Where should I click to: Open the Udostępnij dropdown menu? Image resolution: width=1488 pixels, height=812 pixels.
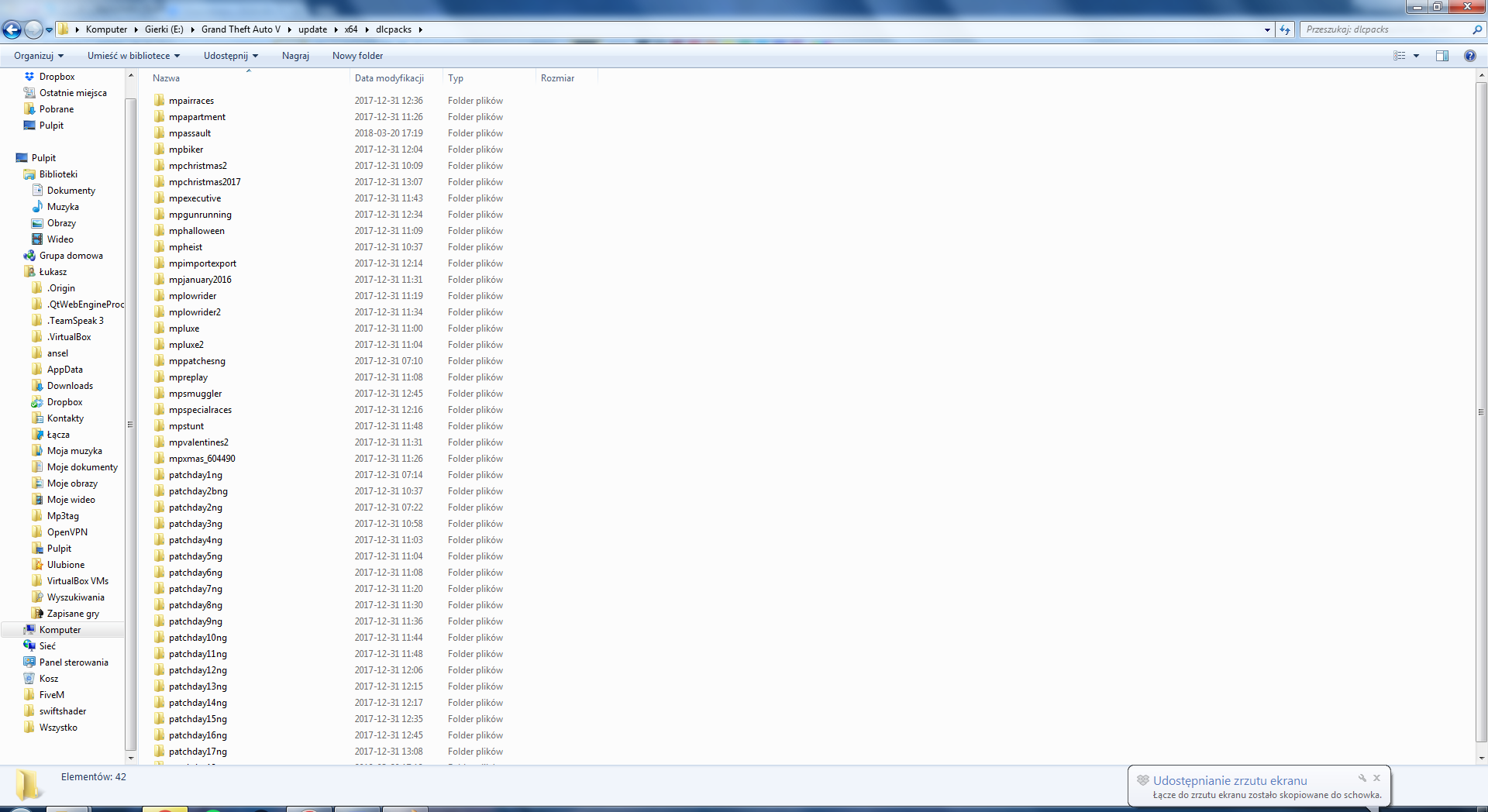[231, 56]
